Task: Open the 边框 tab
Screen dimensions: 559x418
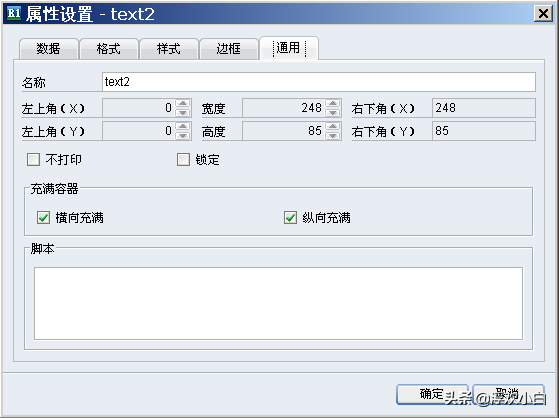Action: (x=229, y=49)
